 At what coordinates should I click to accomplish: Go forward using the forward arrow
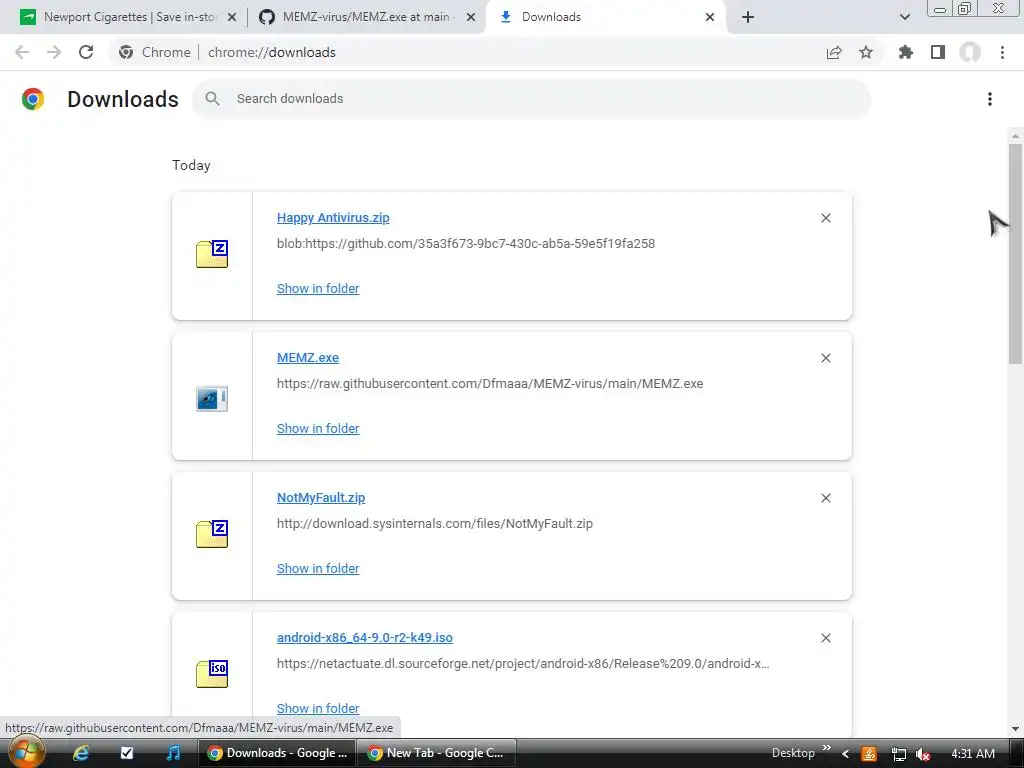54,52
